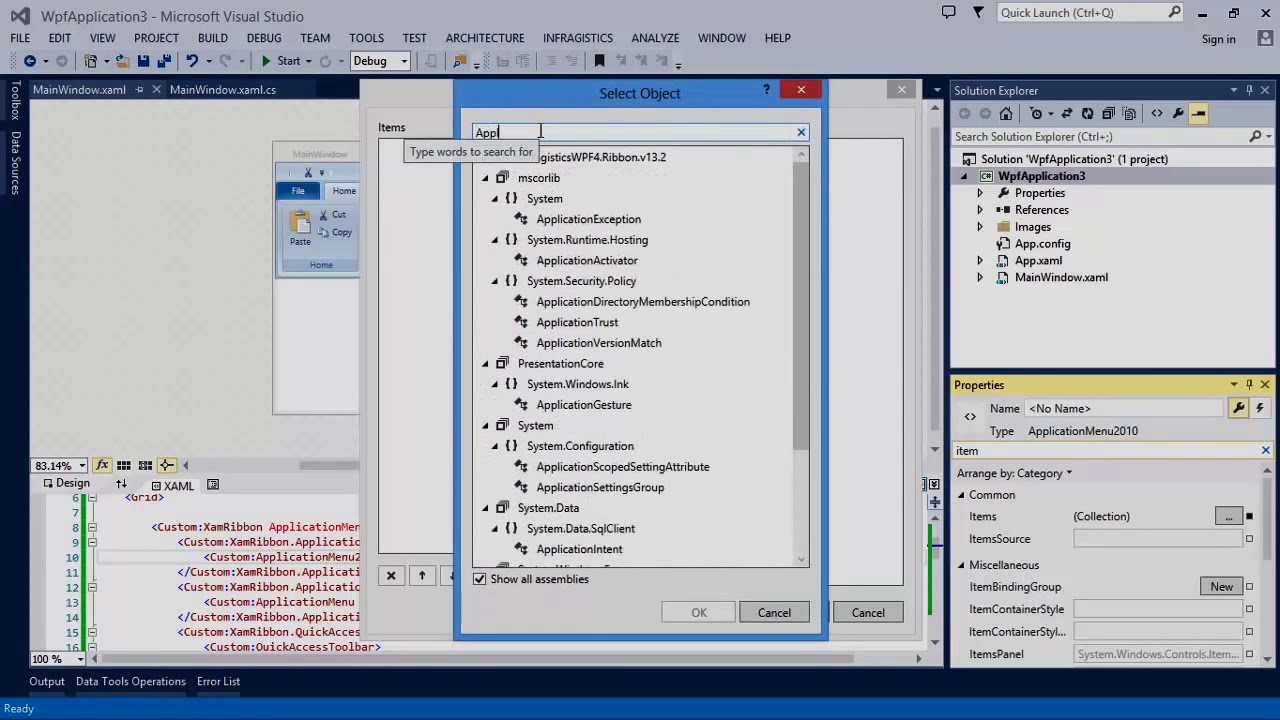1280x720 pixels.
Task: Clear the Select Object search box
Action: point(801,132)
